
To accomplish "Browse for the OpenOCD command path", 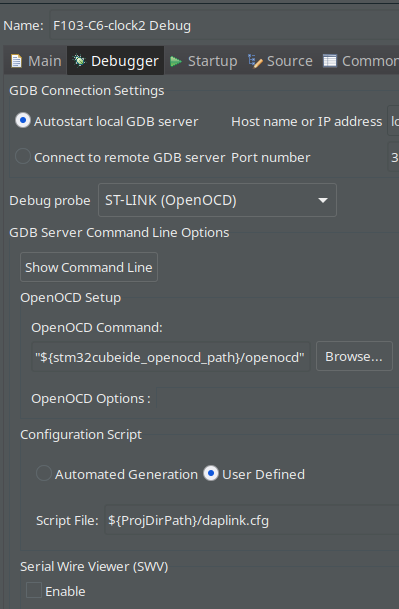I will click(x=354, y=357).
